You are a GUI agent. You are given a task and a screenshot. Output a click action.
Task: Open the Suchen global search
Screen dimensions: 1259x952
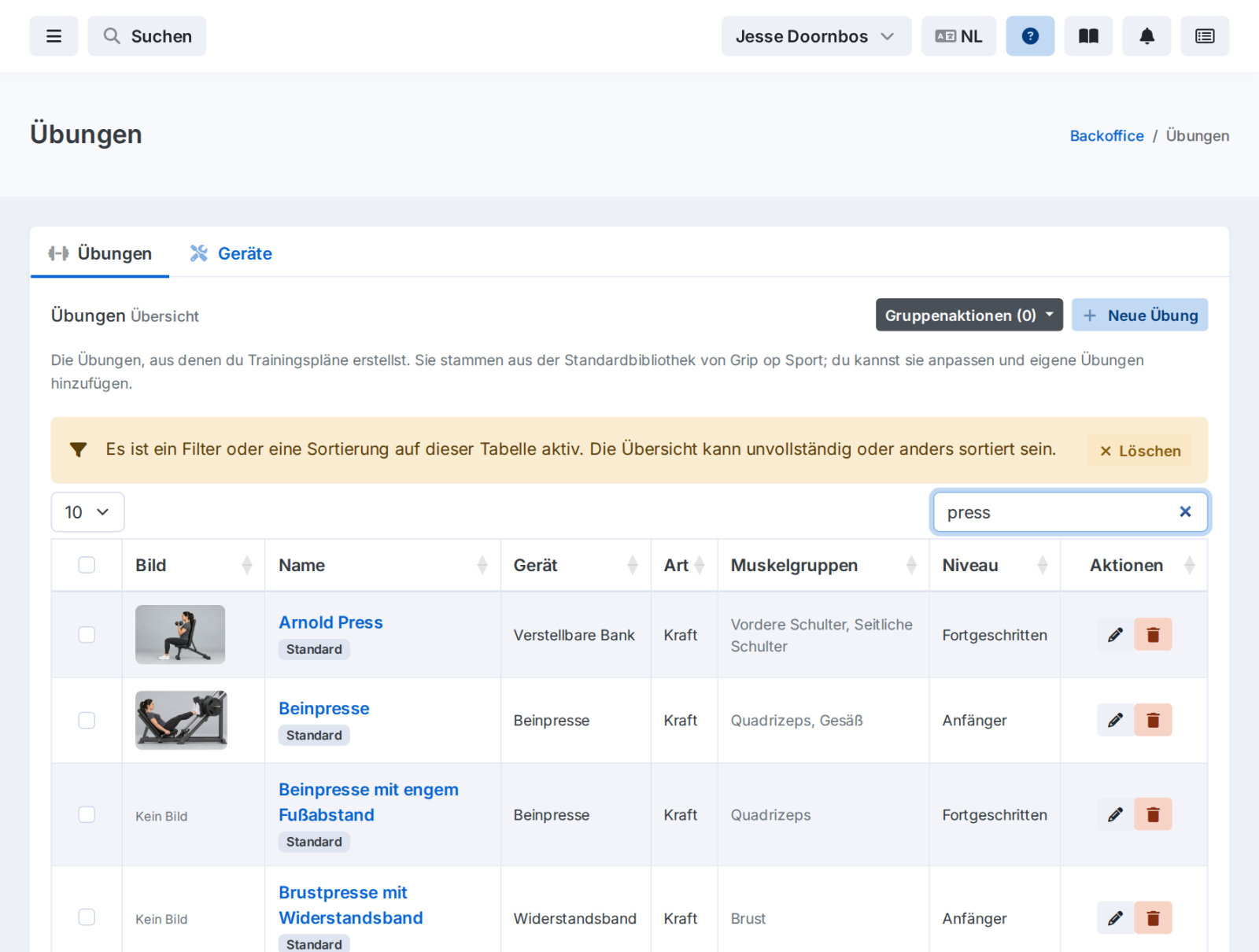[x=147, y=36]
